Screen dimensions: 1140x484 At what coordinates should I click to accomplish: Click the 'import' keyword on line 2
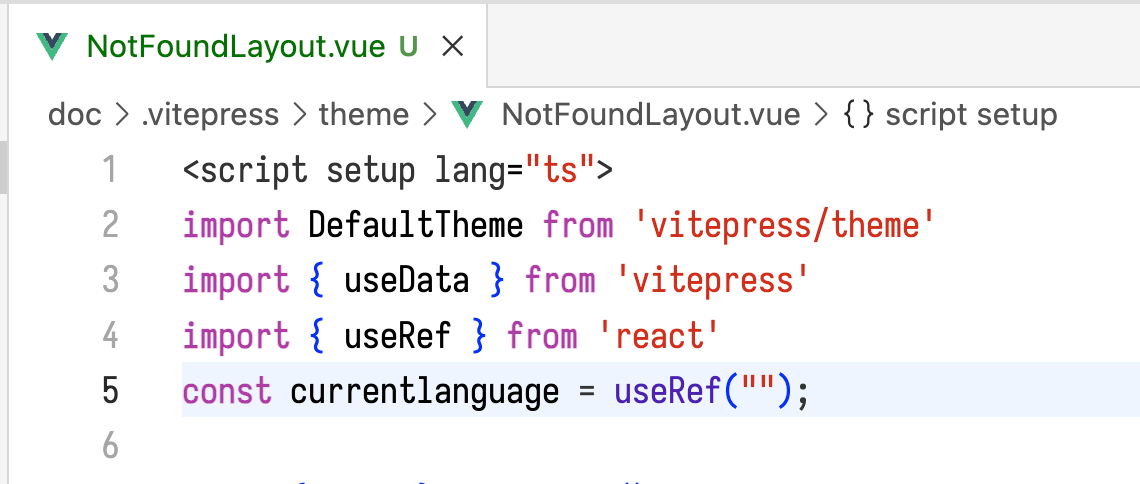click(x=236, y=226)
